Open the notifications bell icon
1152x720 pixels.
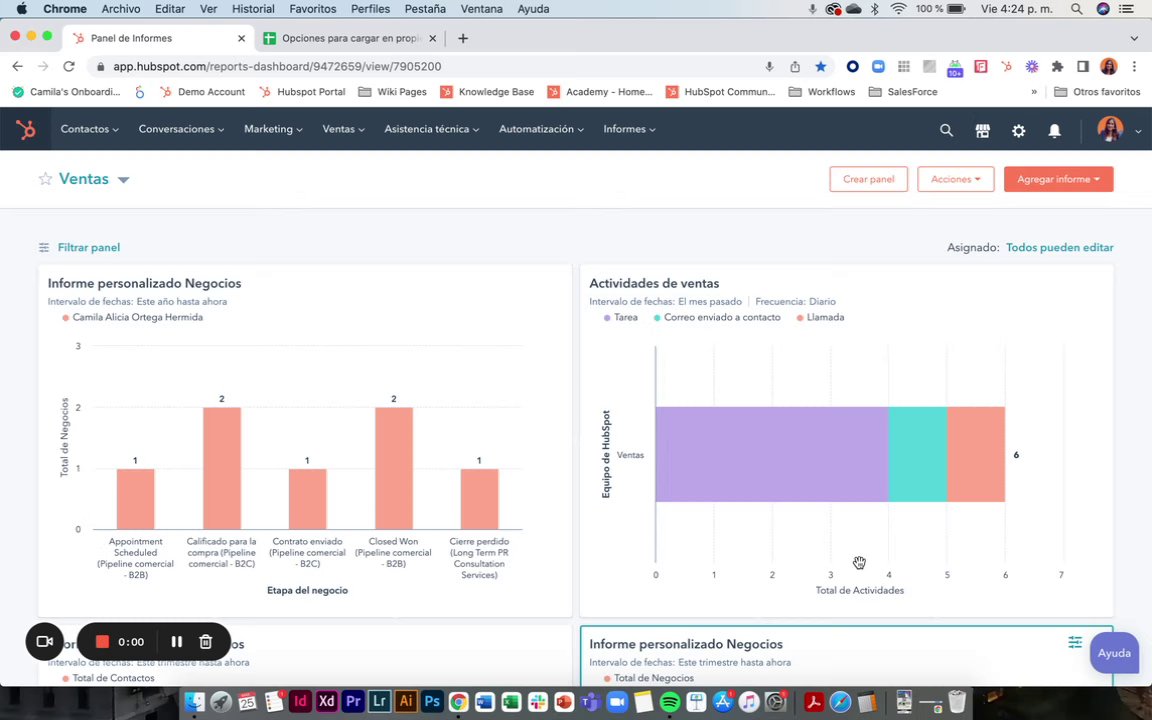click(1054, 130)
